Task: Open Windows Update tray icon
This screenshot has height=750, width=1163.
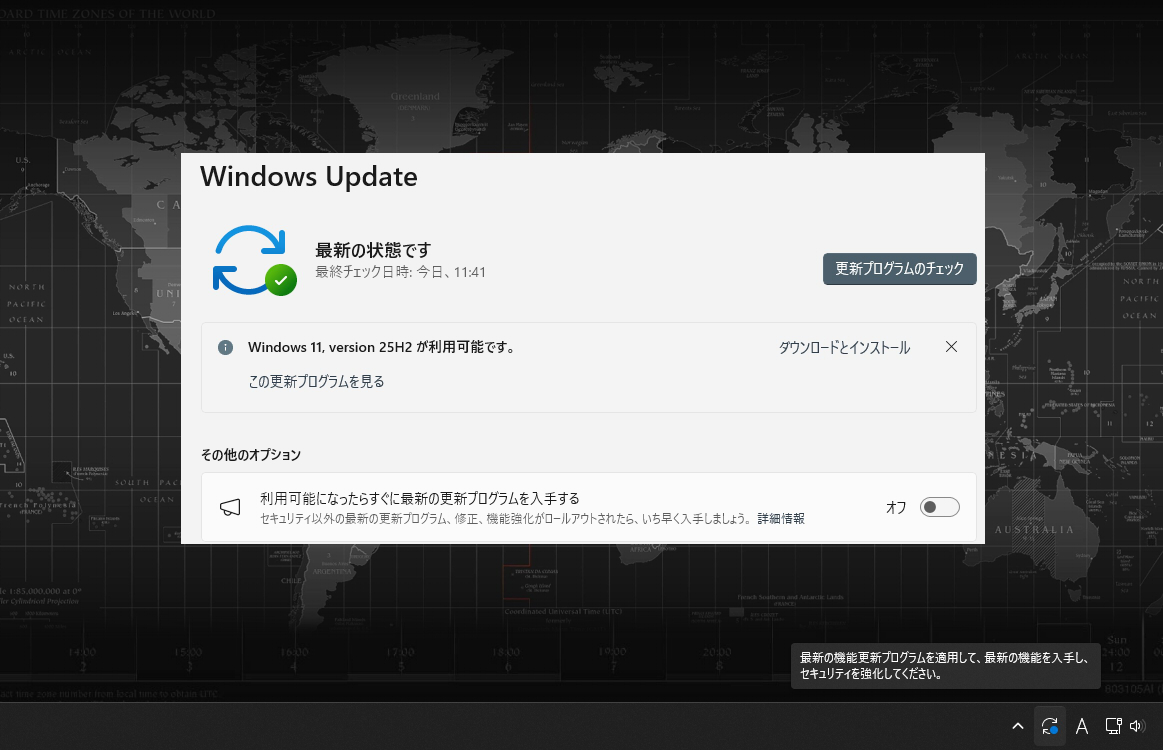Action: (x=1050, y=726)
